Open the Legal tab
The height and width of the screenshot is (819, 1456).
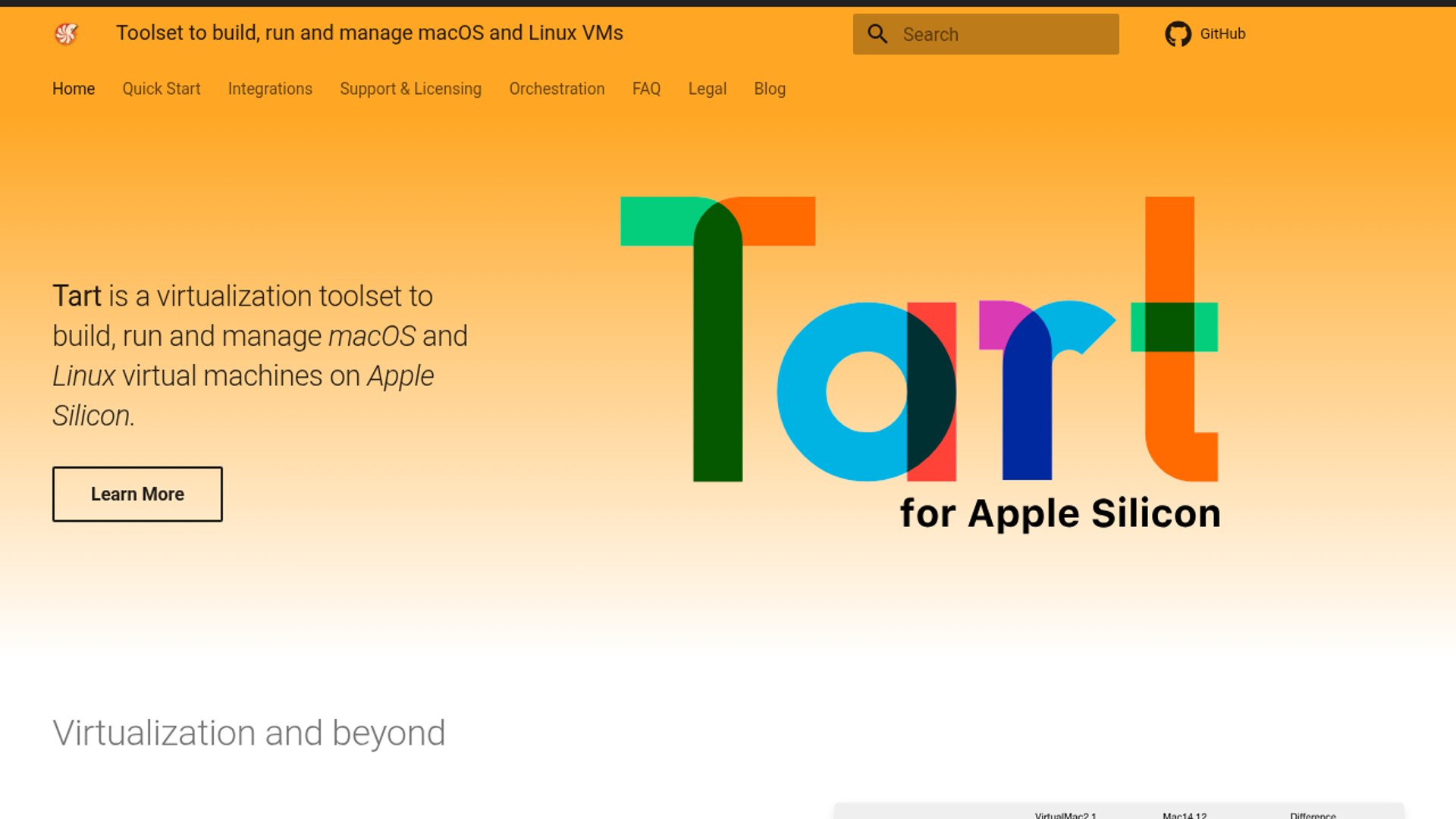tap(707, 89)
